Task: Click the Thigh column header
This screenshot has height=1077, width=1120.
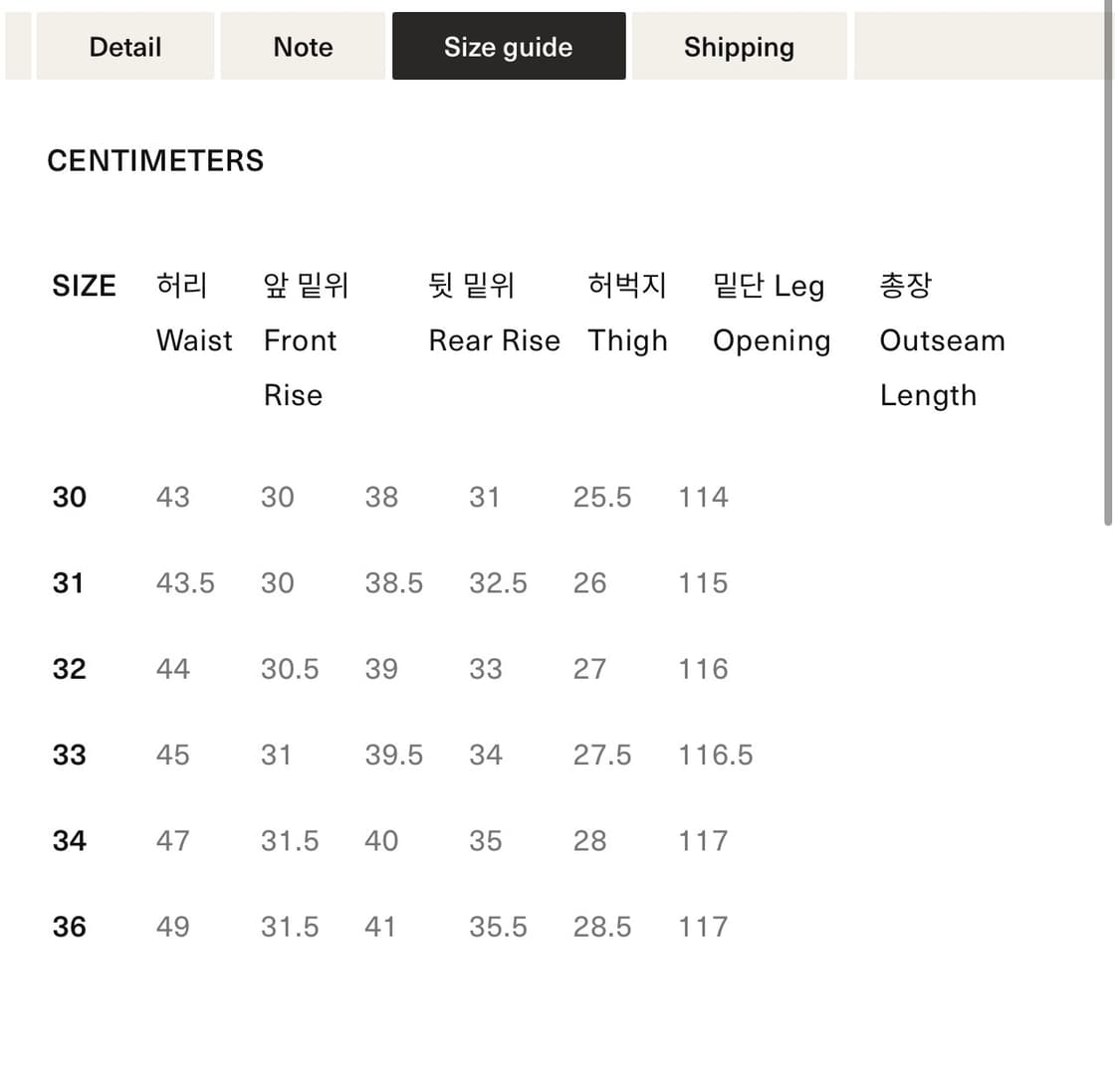Action: (x=627, y=340)
